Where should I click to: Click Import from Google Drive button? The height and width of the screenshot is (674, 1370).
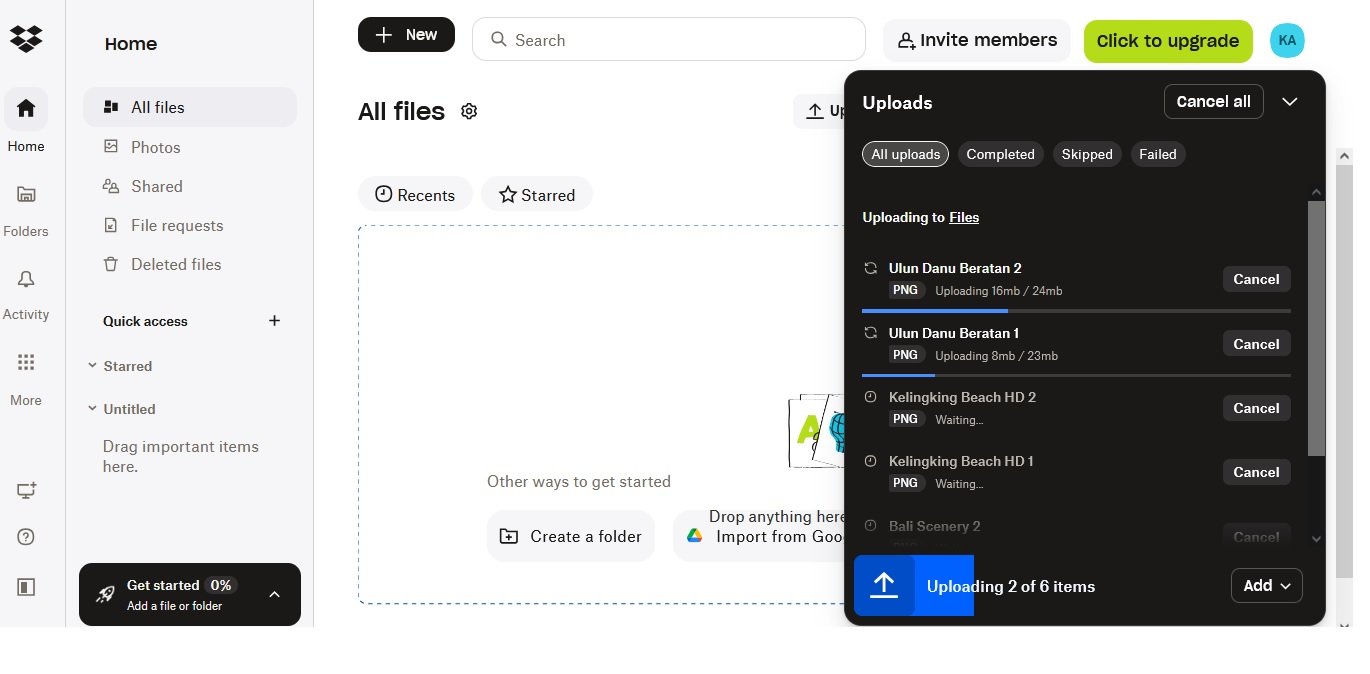(760, 536)
